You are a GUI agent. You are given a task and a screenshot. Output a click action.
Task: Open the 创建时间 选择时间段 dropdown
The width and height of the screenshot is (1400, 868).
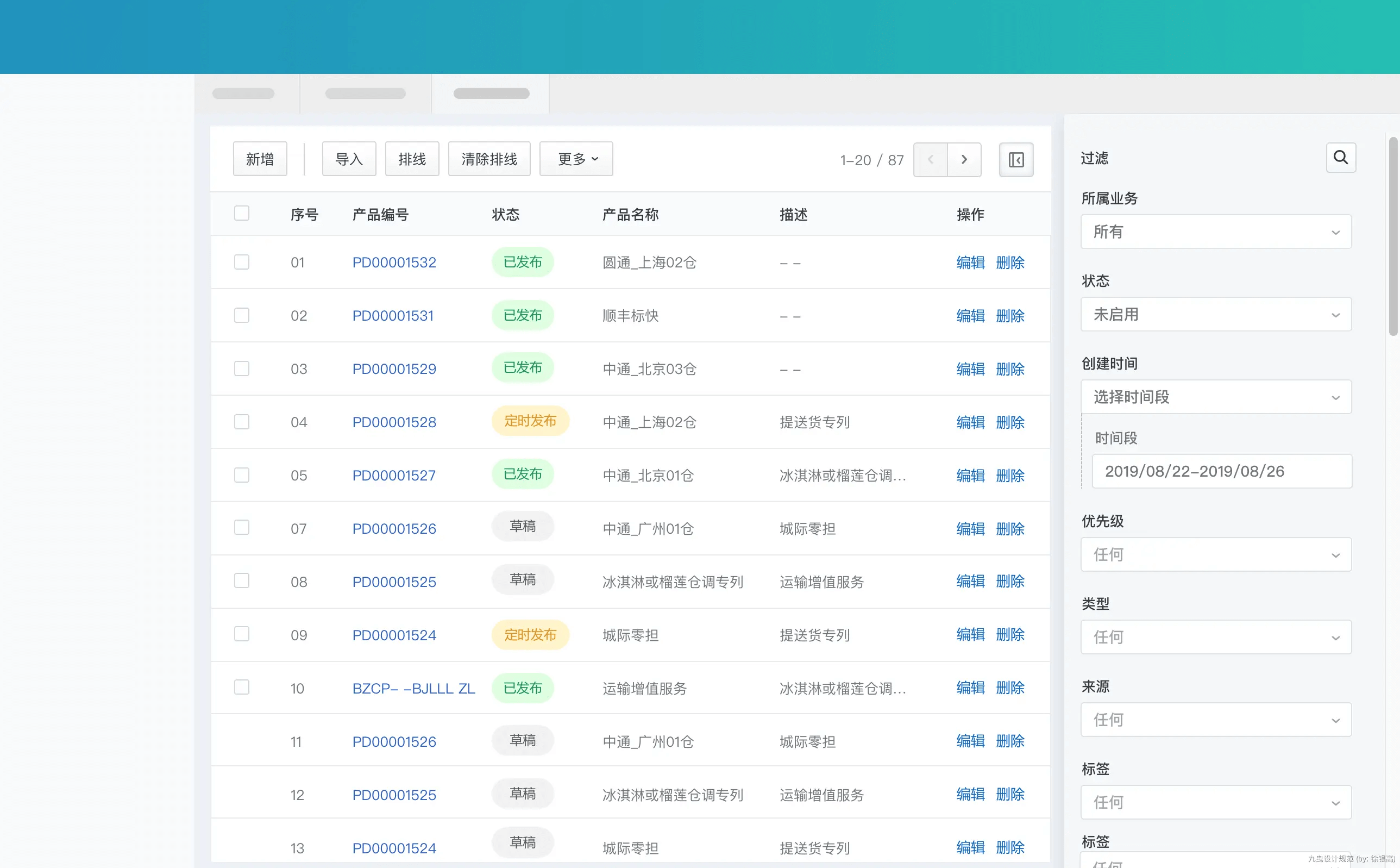(1216, 397)
